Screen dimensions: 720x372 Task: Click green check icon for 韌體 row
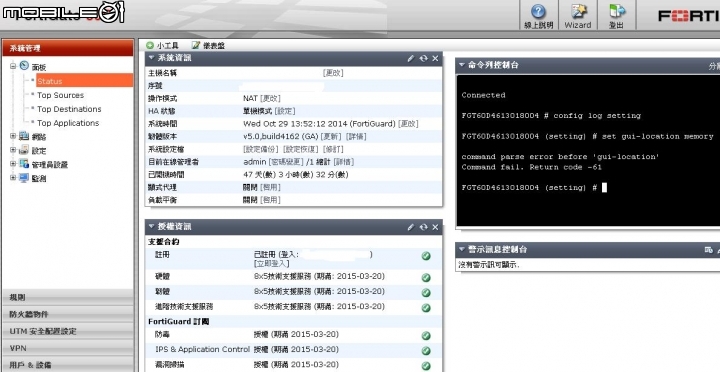(426, 293)
